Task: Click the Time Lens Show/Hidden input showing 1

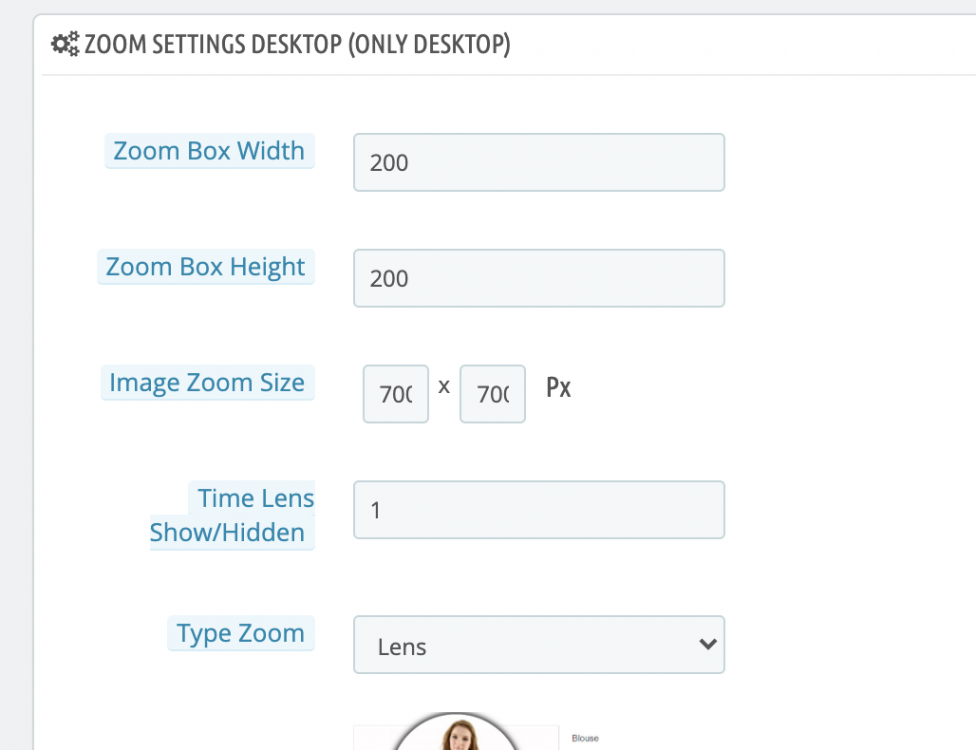Action: tap(539, 510)
